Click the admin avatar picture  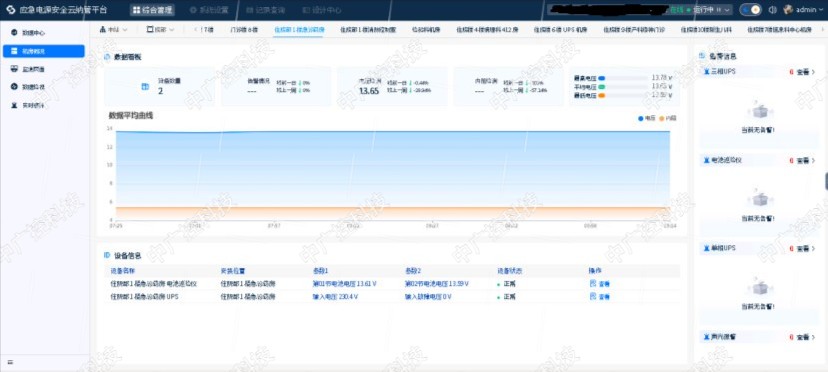[788, 10]
